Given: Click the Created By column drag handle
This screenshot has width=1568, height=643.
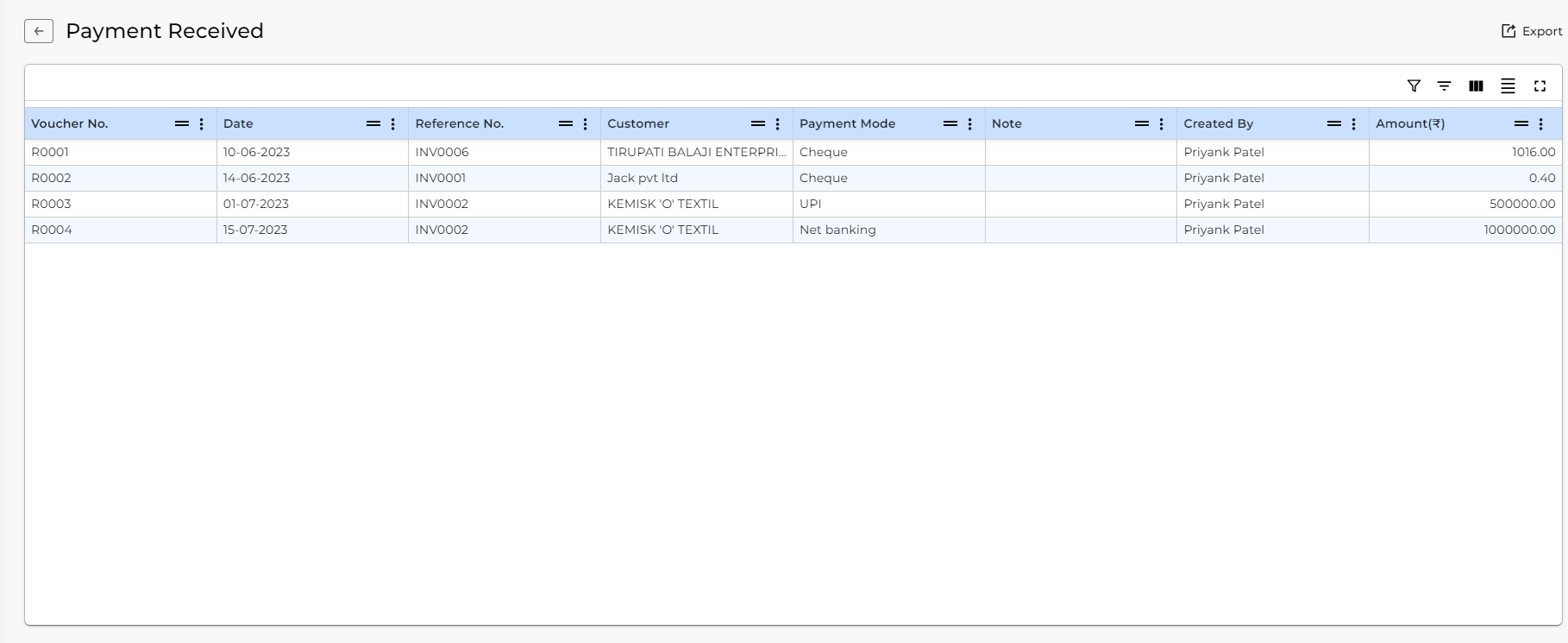Looking at the screenshot, I should (1334, 123).
